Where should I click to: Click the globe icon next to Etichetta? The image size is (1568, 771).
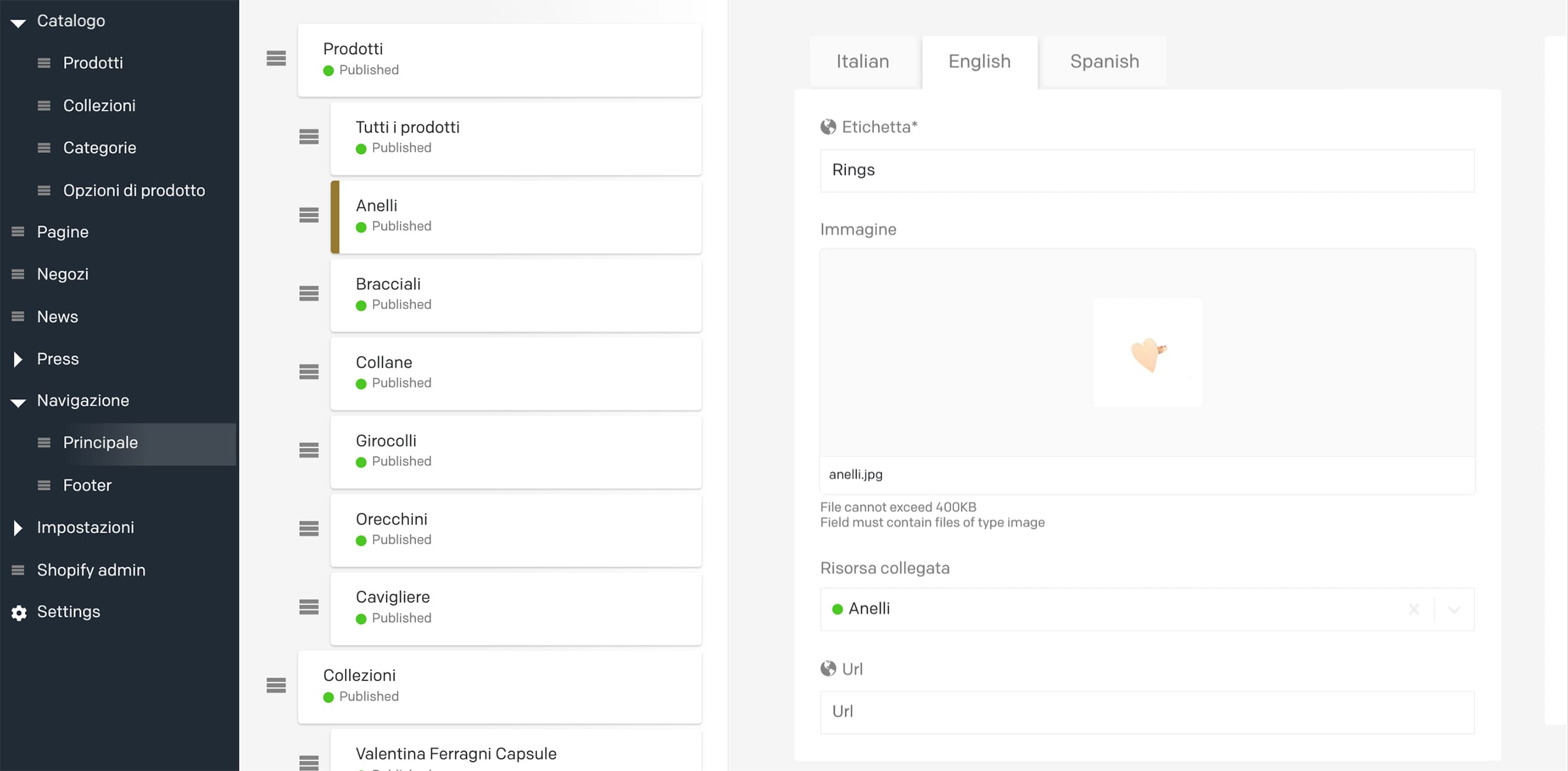pyautogui.click(x=828, y=126)
